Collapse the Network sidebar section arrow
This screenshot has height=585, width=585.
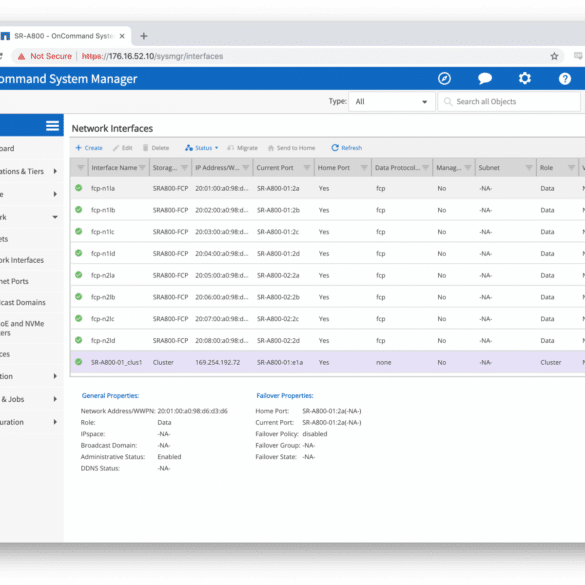tap(55, 217)
